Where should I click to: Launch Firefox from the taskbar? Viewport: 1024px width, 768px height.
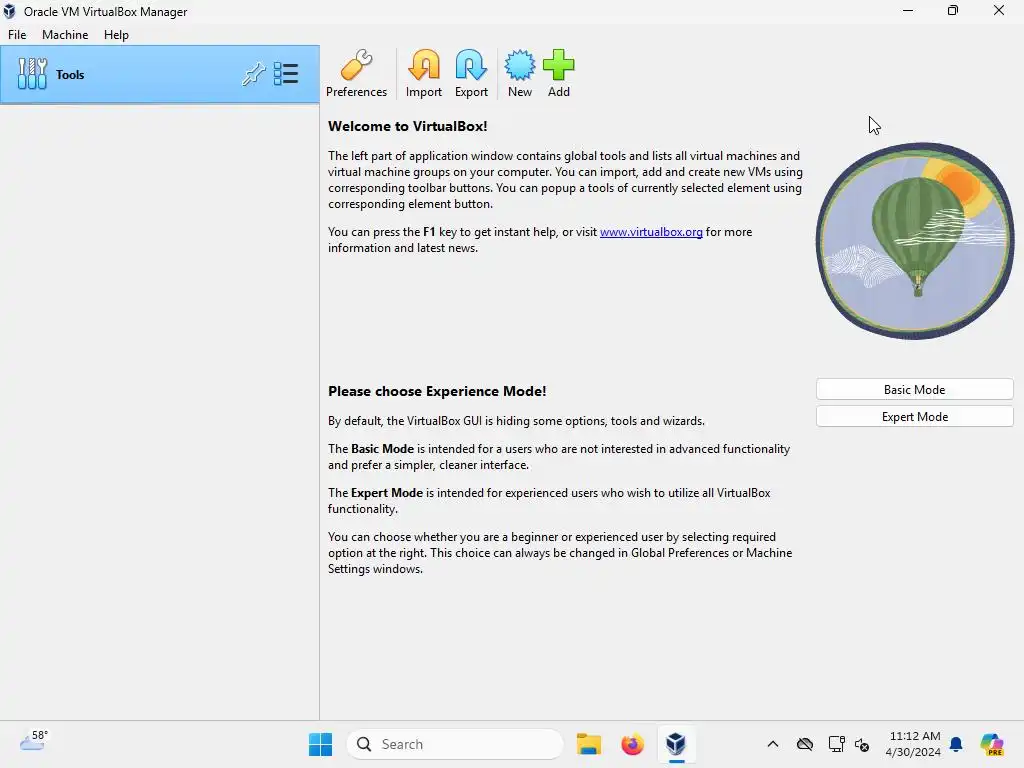tap(632, 744)
